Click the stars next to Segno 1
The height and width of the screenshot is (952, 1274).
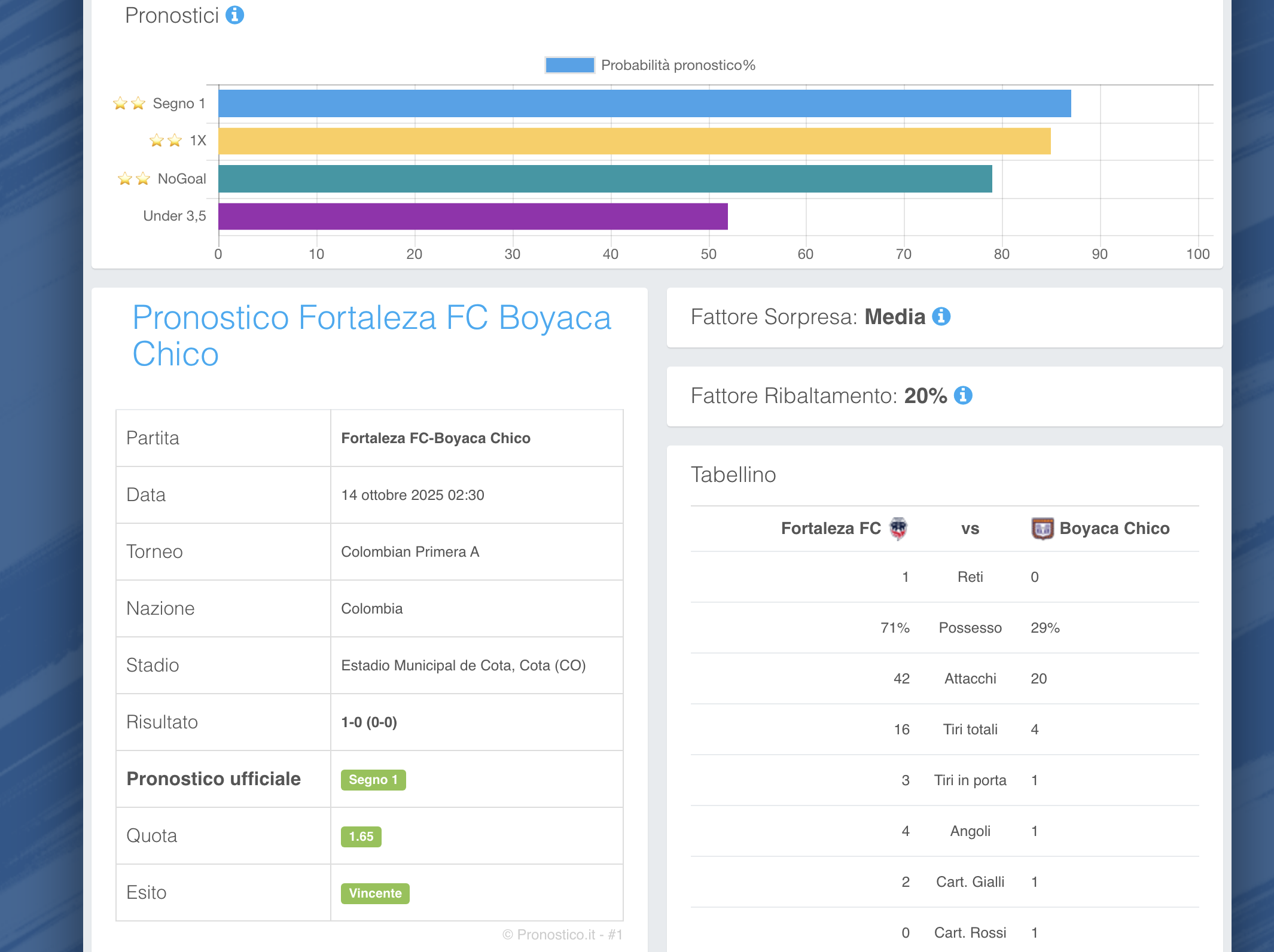129,103
